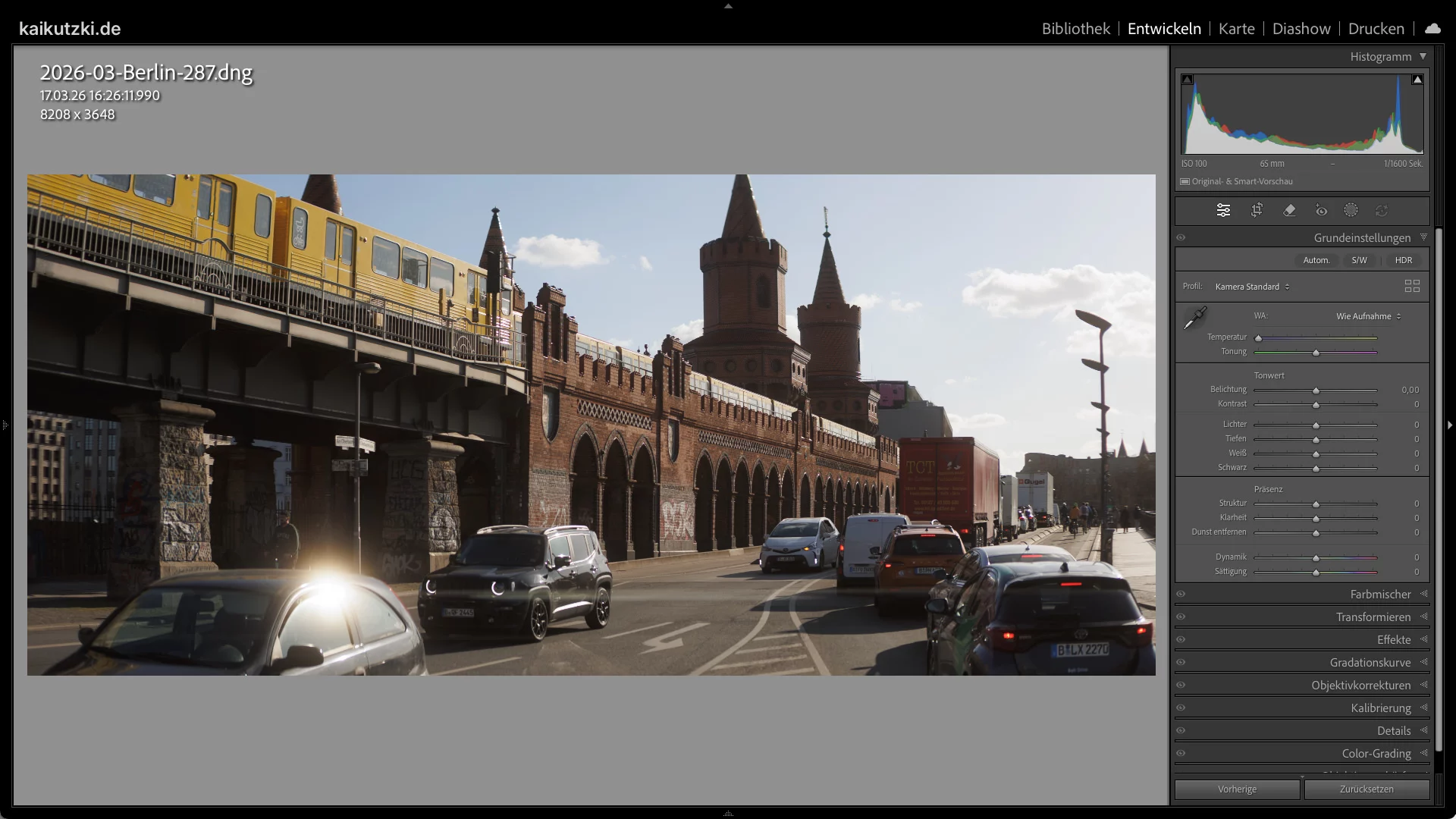
Task: Click the cloud sync icon
Action: (x=1432, y=28)
